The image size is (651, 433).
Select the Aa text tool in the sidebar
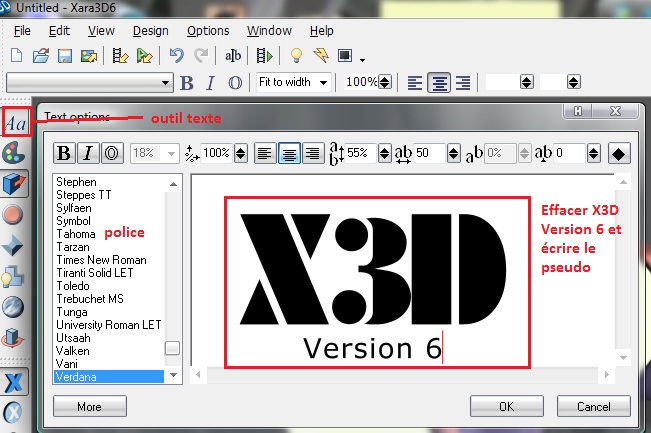pyautogui.click(x=17, y=122)
